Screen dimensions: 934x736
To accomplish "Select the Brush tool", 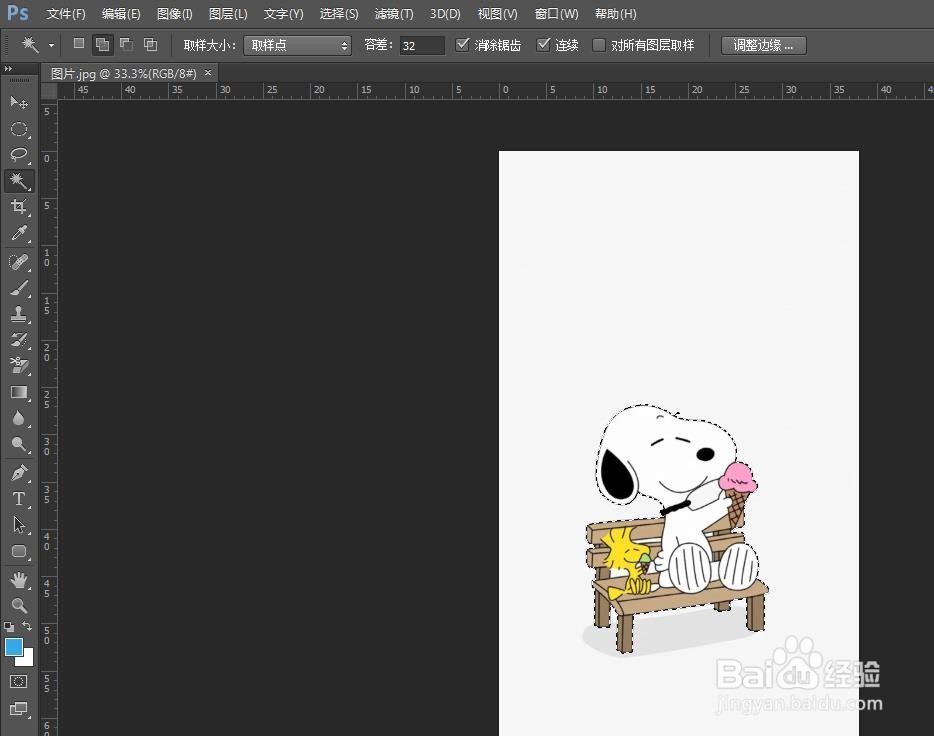I will pyautogui.click(x=19, y=288).
